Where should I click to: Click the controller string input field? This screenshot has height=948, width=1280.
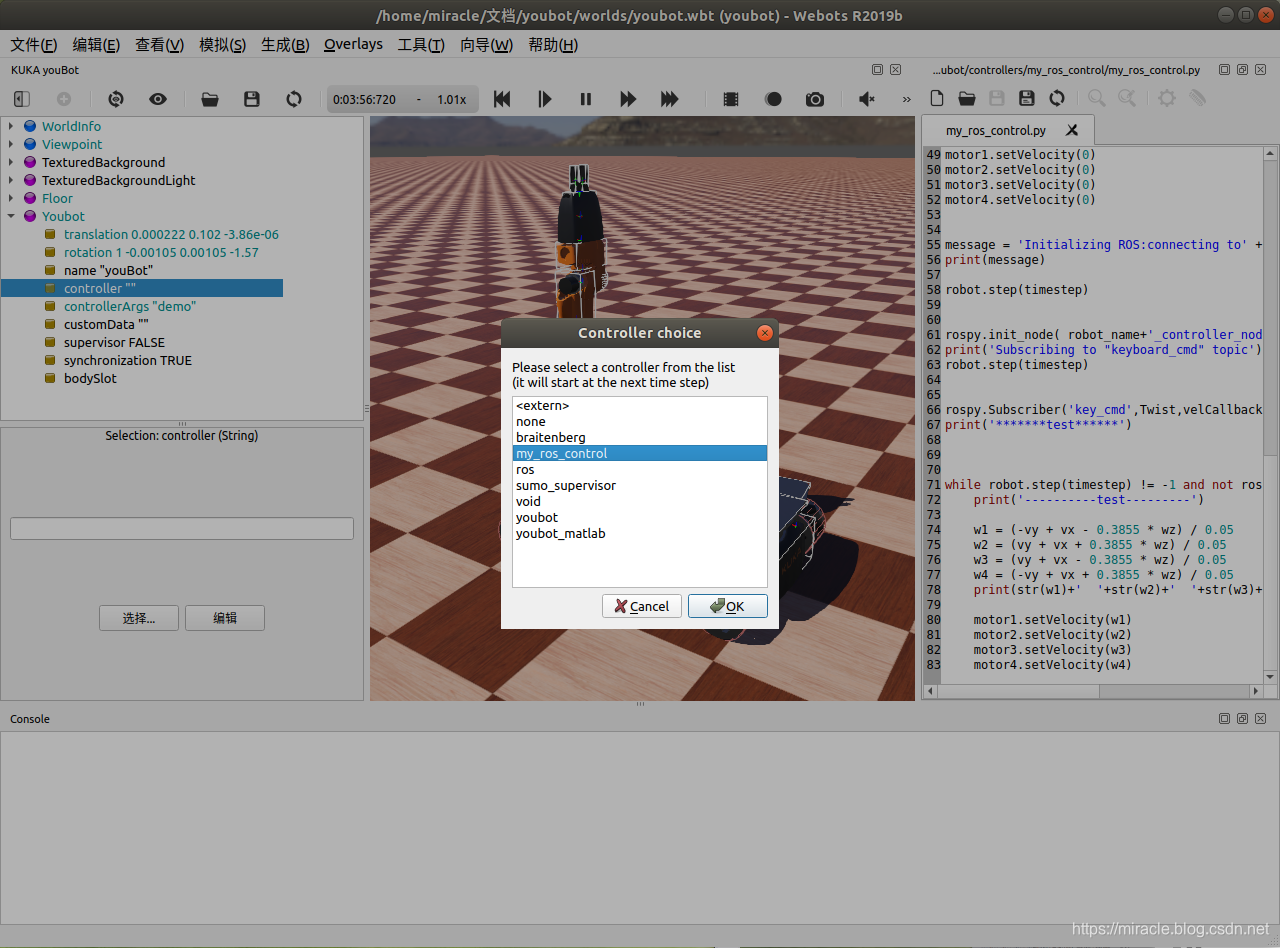182,528
